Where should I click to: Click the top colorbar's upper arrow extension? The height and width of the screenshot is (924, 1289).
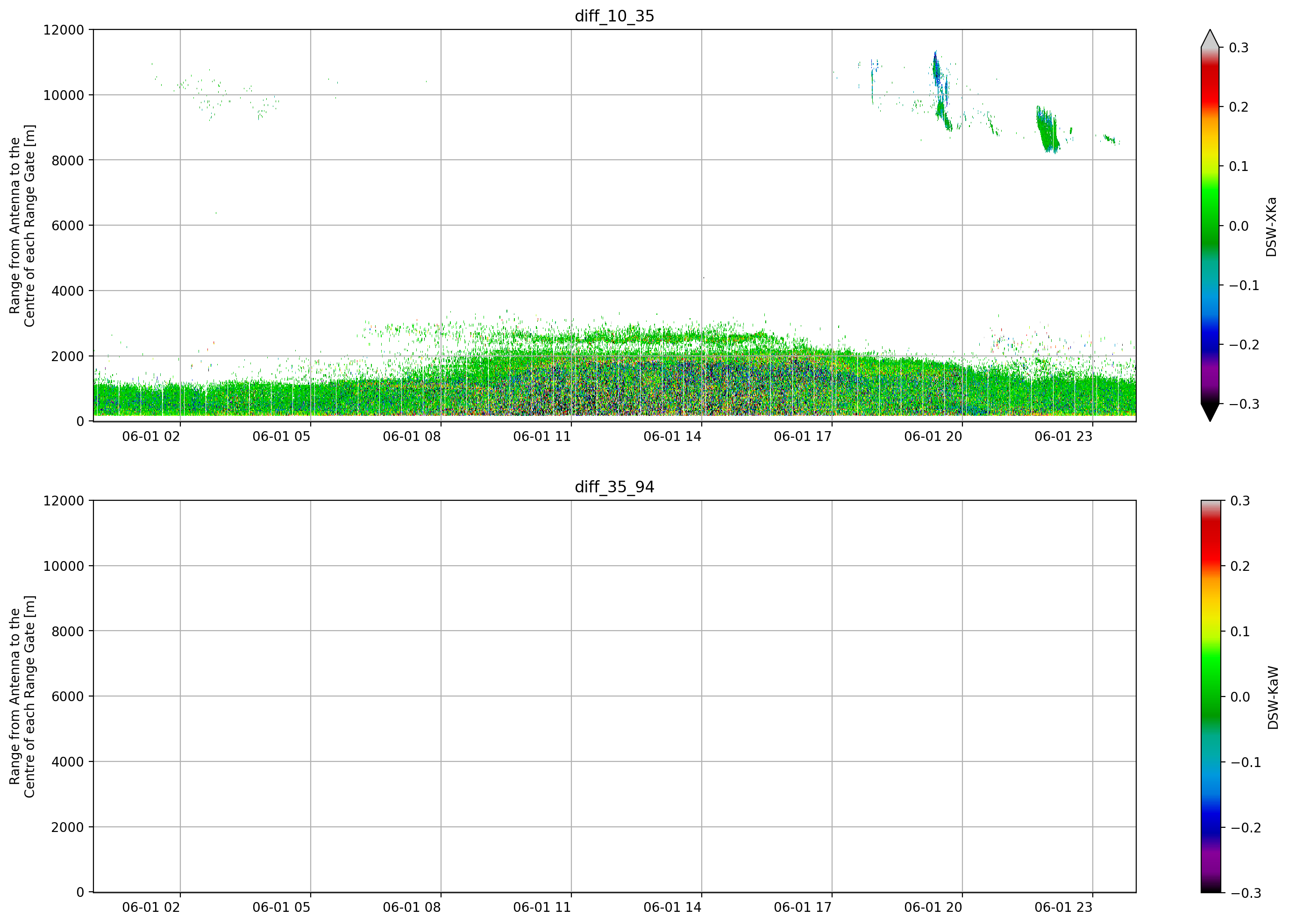tap(1210, 39)
